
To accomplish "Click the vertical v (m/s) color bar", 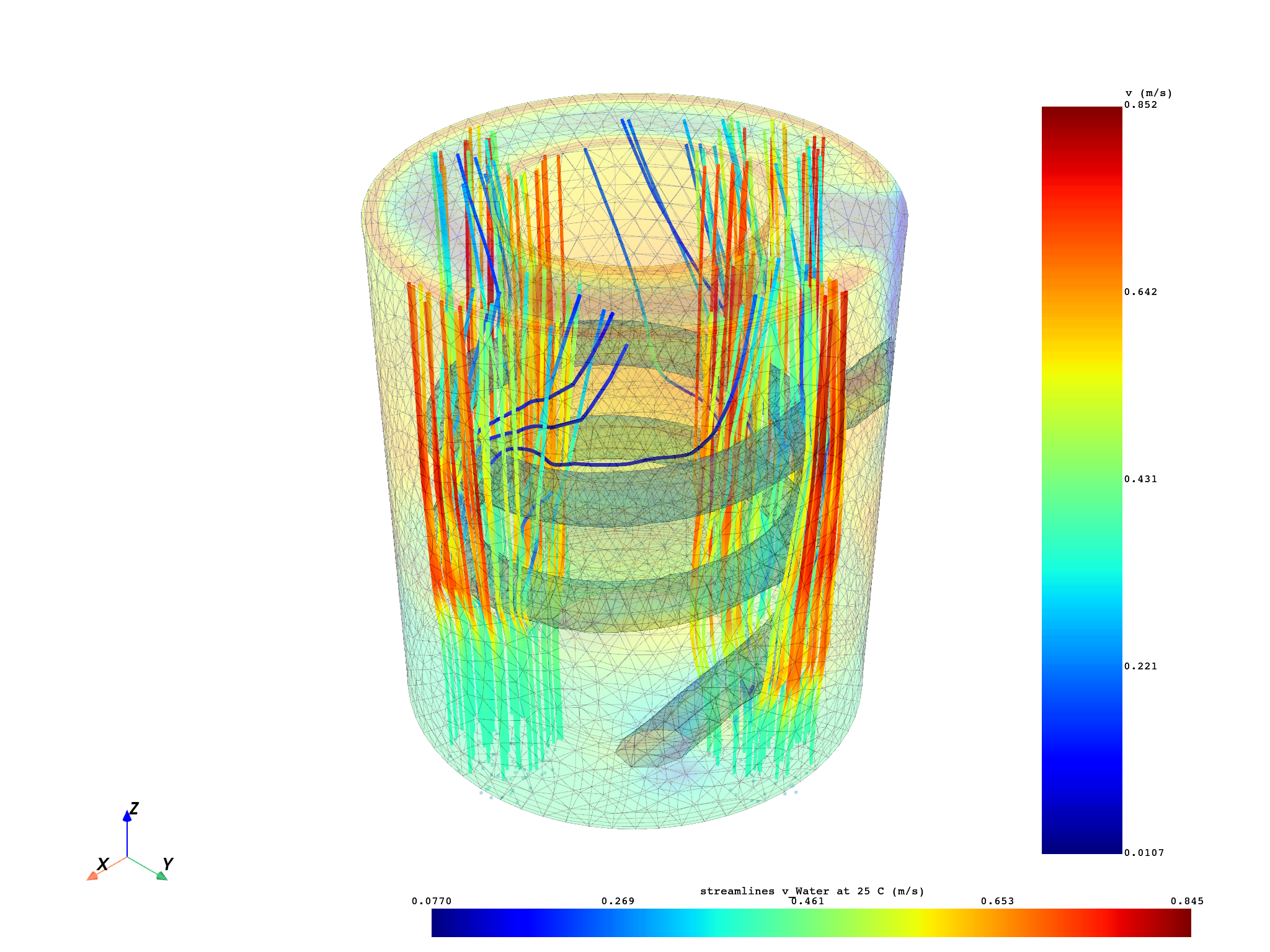I will (x=1081, y=480).
